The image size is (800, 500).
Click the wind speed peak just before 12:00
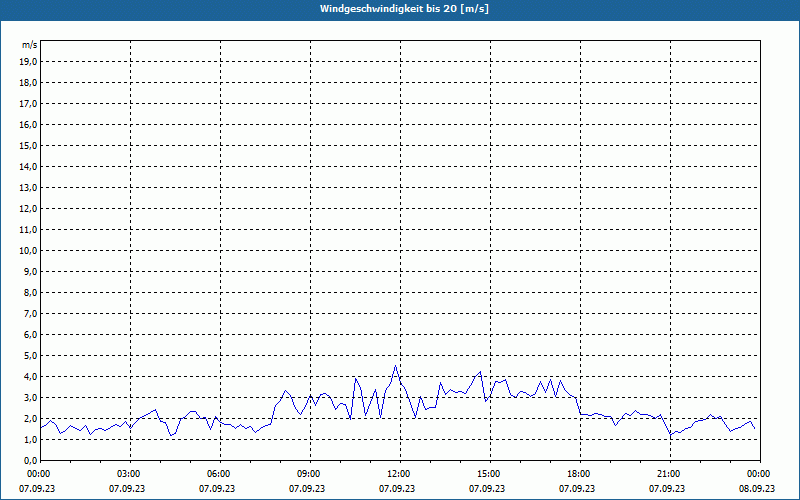click(395, 366)
